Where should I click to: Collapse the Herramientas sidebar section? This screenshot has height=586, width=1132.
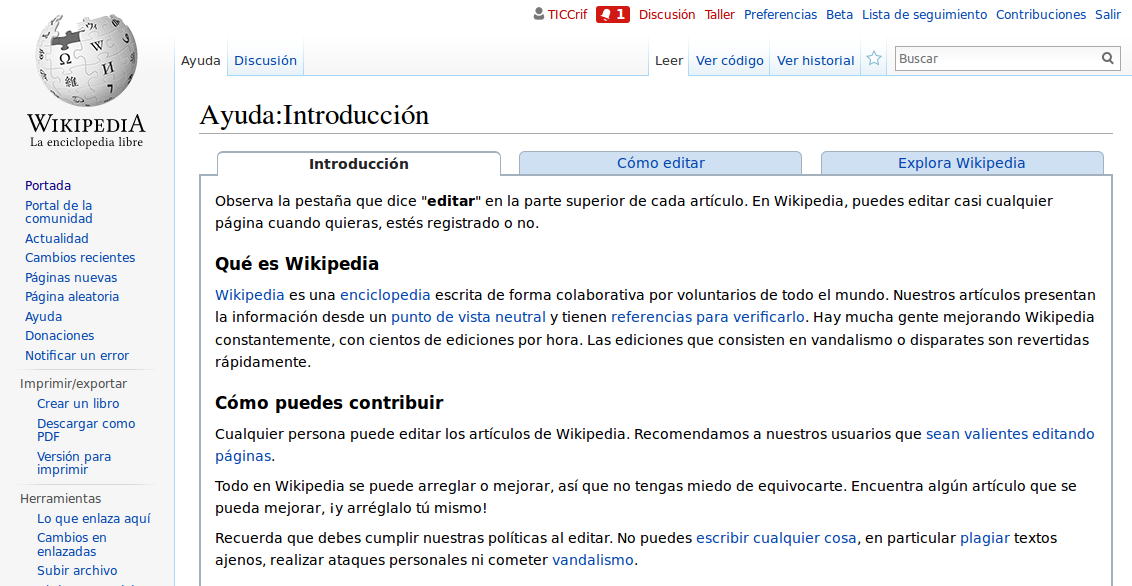coord(60,498)
